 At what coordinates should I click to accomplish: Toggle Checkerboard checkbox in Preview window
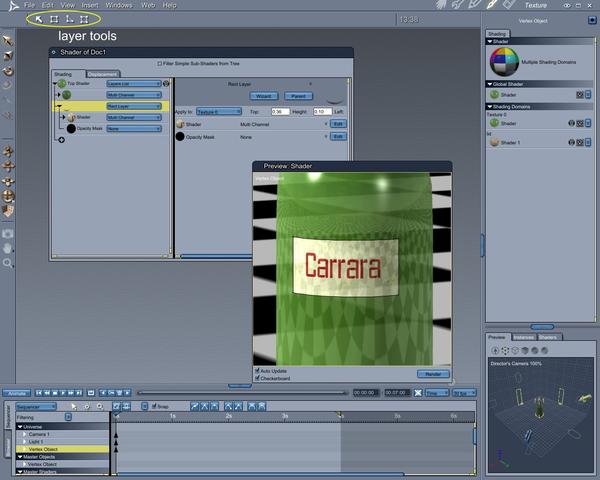(x=258, y=378)
